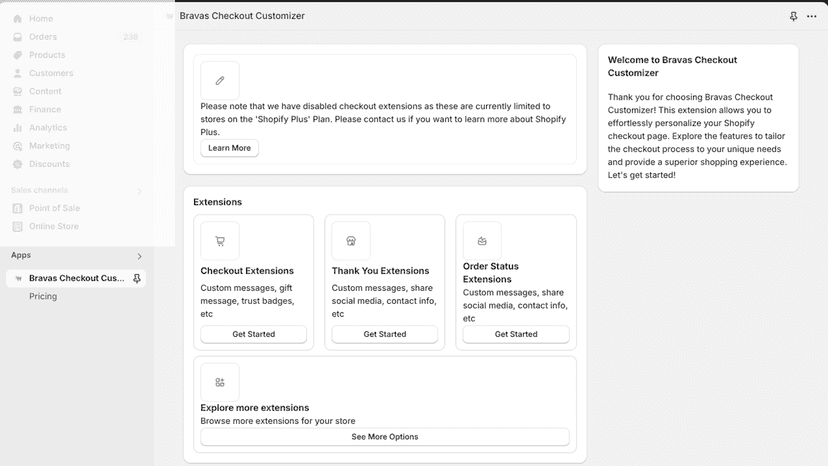The height and width of the screenshot is (466, 828).
Task: Click the Products tag icon
Action: (x=17, y=55)
